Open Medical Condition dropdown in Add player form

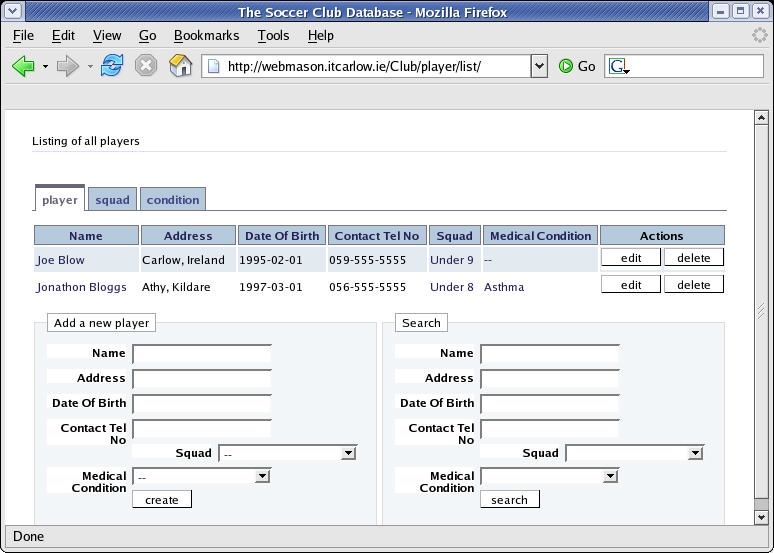262,476
